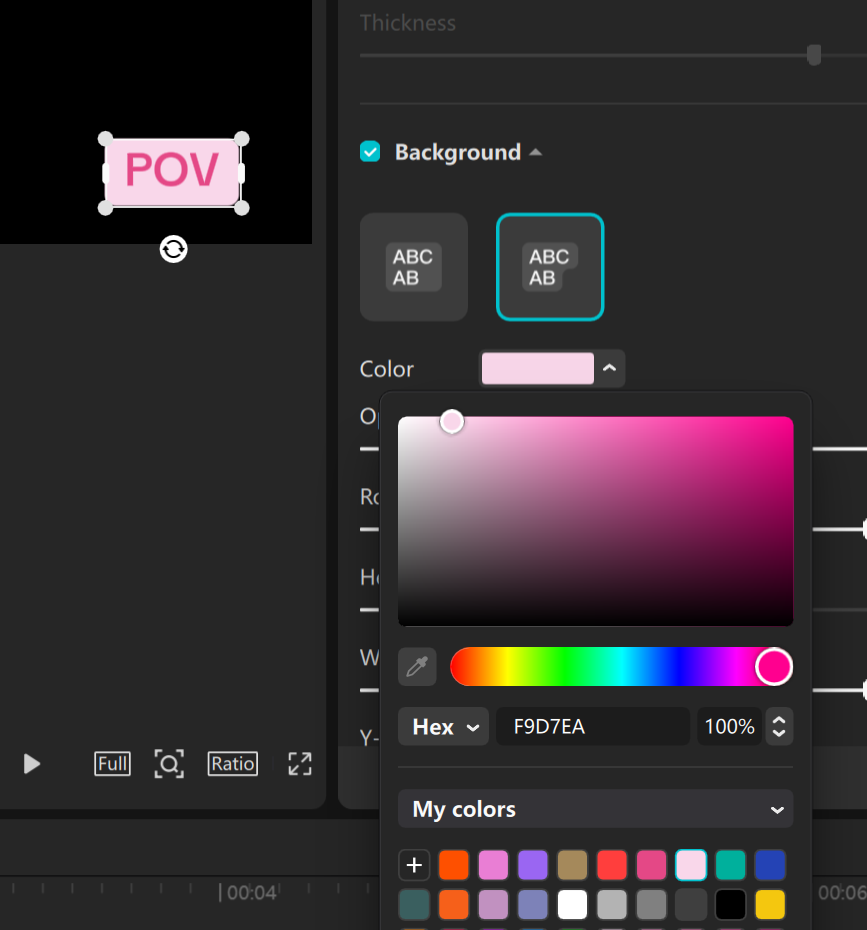The width and height of the screenshot is (867, 930).
Task: Pick the selected light pink swatch
Action: [691, 865]
